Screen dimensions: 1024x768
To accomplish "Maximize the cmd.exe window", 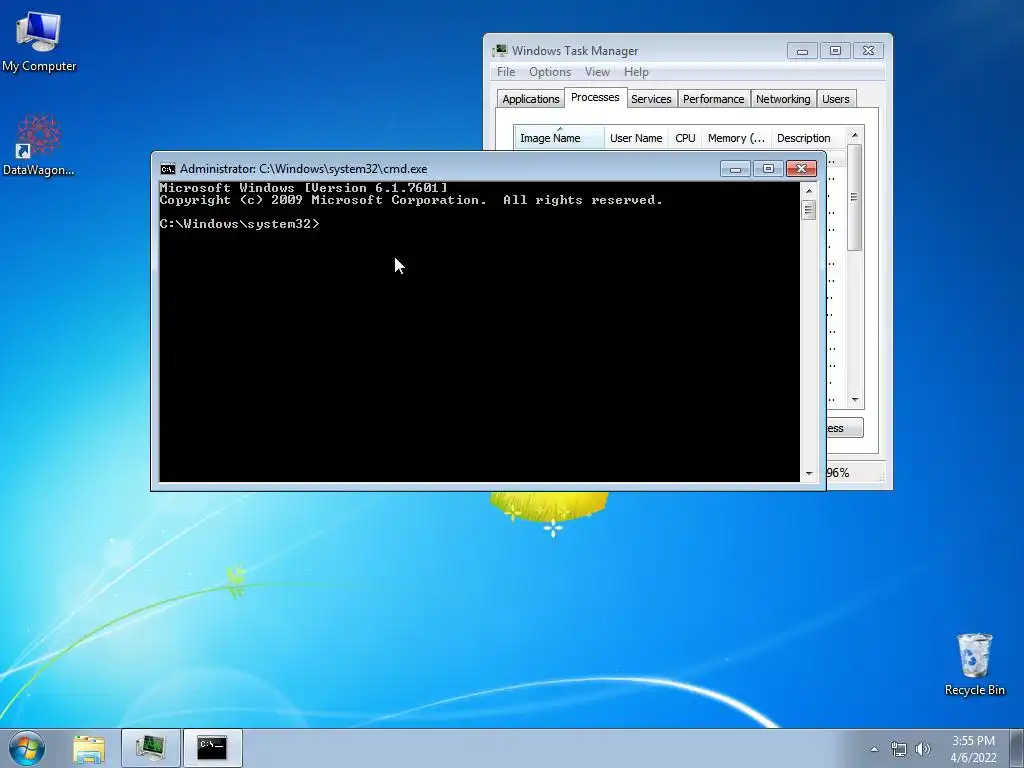I will (768, 169).
